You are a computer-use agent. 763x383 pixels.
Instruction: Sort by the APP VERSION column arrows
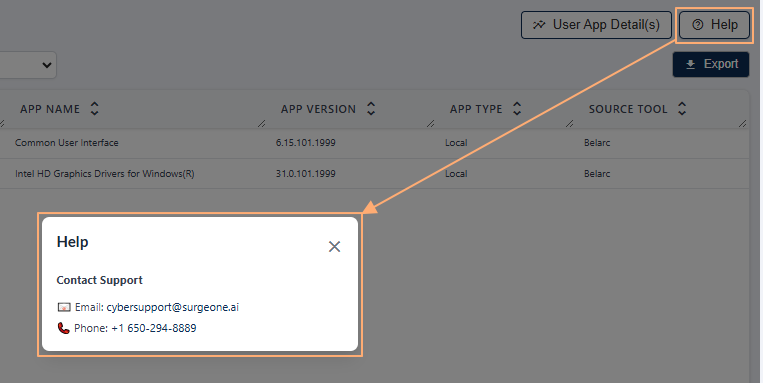371,109
